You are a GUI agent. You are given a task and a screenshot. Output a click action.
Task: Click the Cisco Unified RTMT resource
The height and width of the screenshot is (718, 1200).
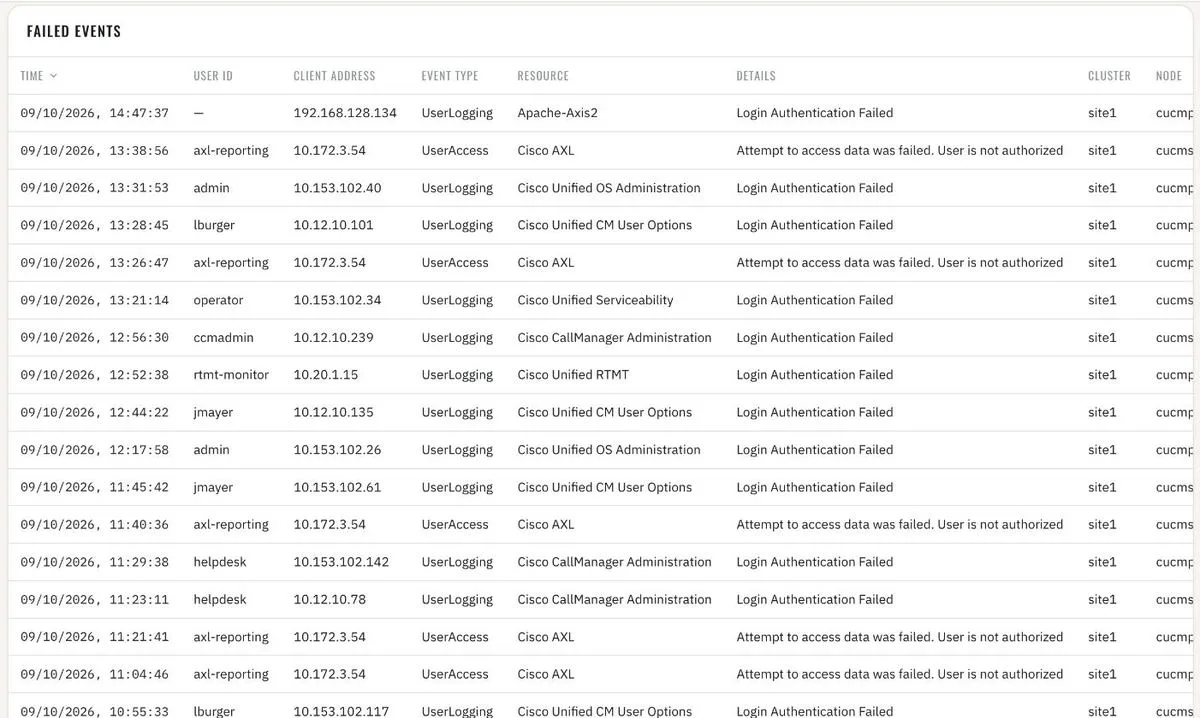(x=573, y=375)
